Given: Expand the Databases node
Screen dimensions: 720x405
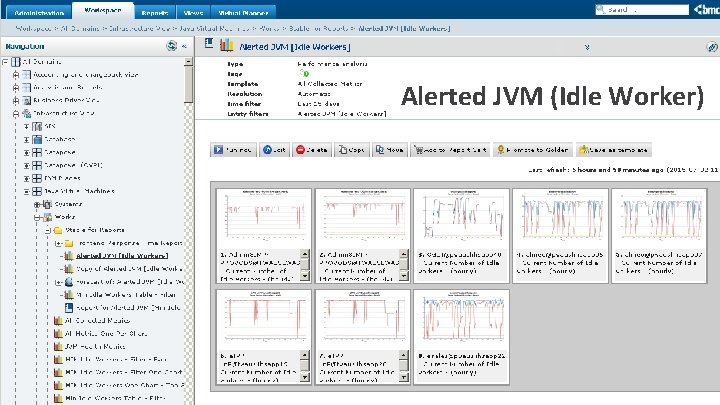Looking at the screenshot, I should click(27, 139).
